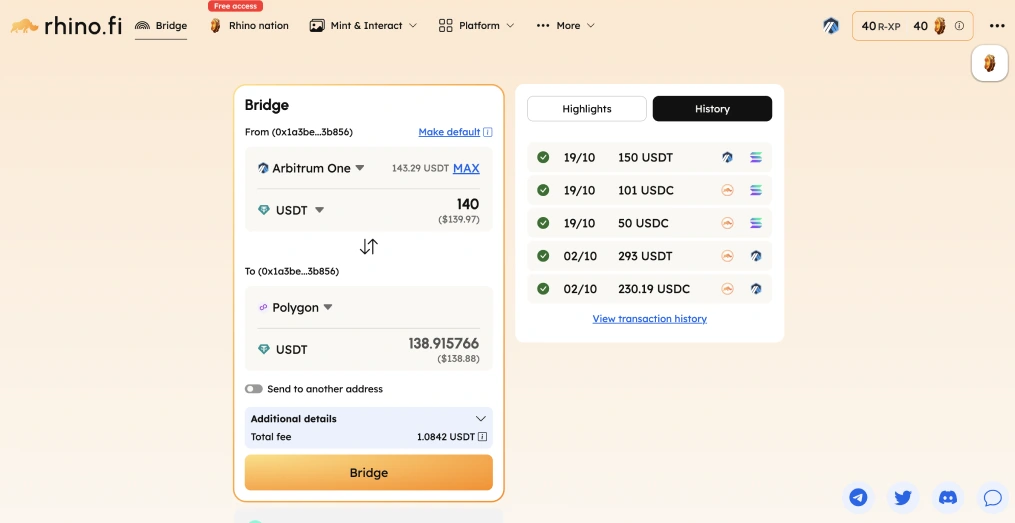The width and height of the screenshot is (1015, 523).
Task: Click Arbitrum icon on 230.19 USDC row
Action: click(x=756, y=289)
